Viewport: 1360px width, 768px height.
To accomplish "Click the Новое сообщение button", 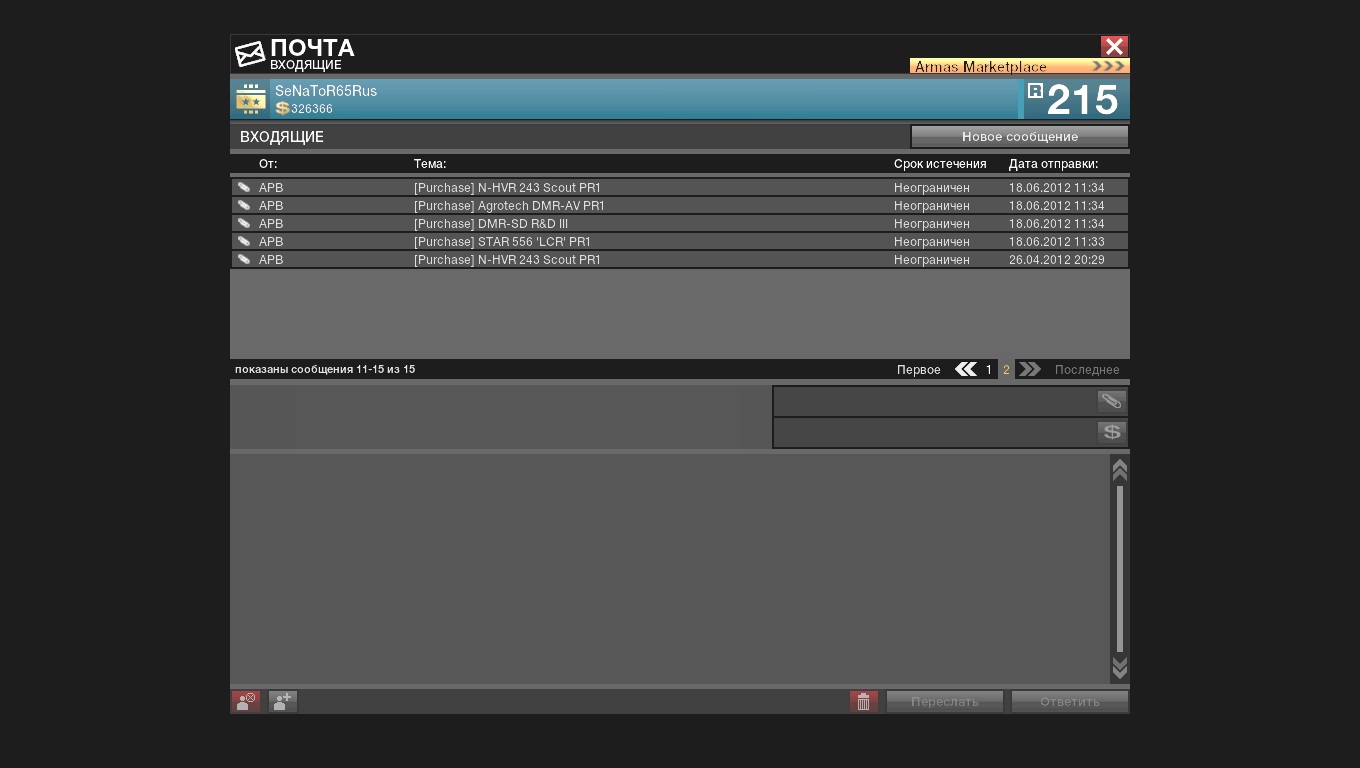I will pos(1019,137).
